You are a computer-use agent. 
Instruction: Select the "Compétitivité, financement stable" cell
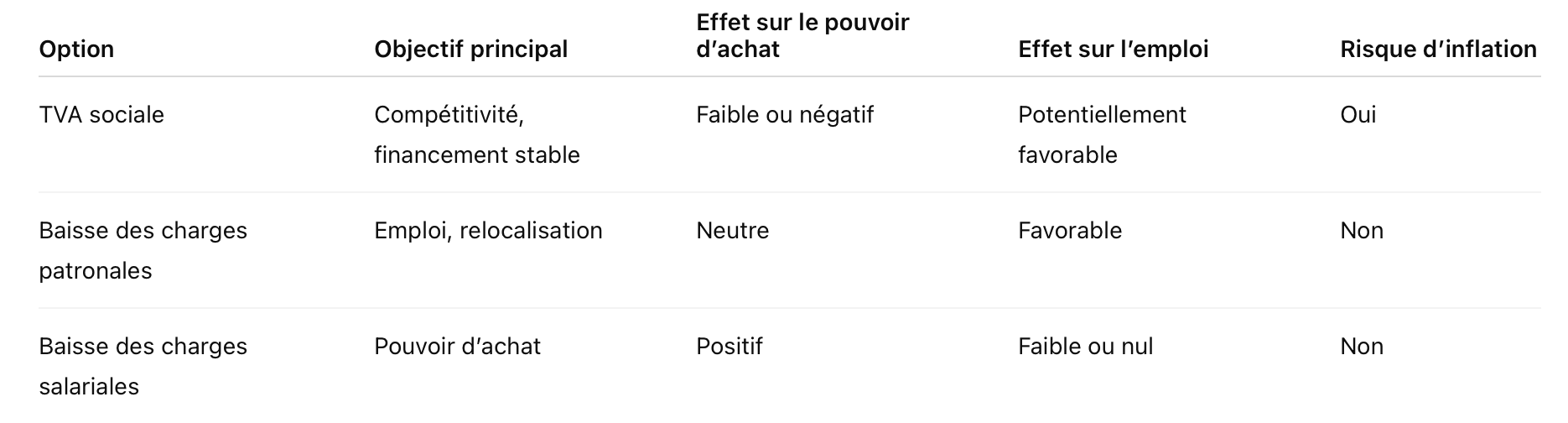476,134
